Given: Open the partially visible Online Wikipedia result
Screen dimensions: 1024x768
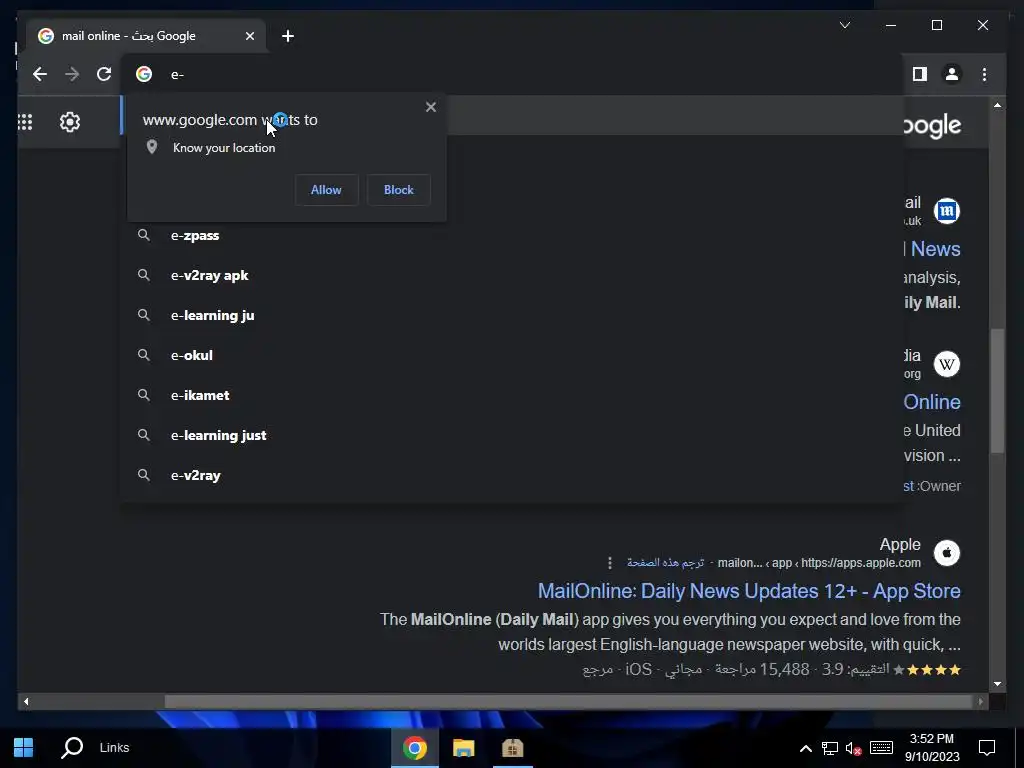Looking at the screenshot, I should pos(932,402).
